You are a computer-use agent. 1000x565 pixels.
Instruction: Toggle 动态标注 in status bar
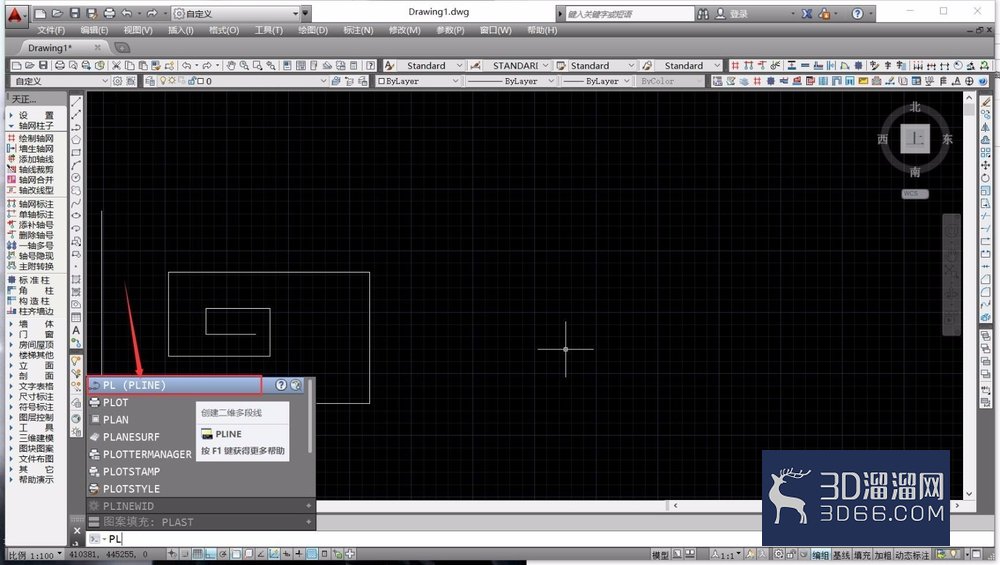click(x=911, y=555)
